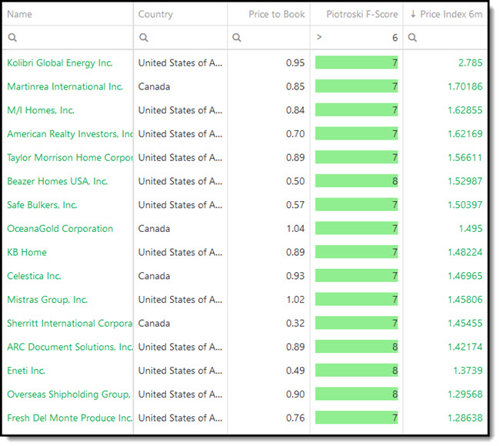Click Price Index value 1.45806
The image size is (500, 446).
tap(465, 300)
